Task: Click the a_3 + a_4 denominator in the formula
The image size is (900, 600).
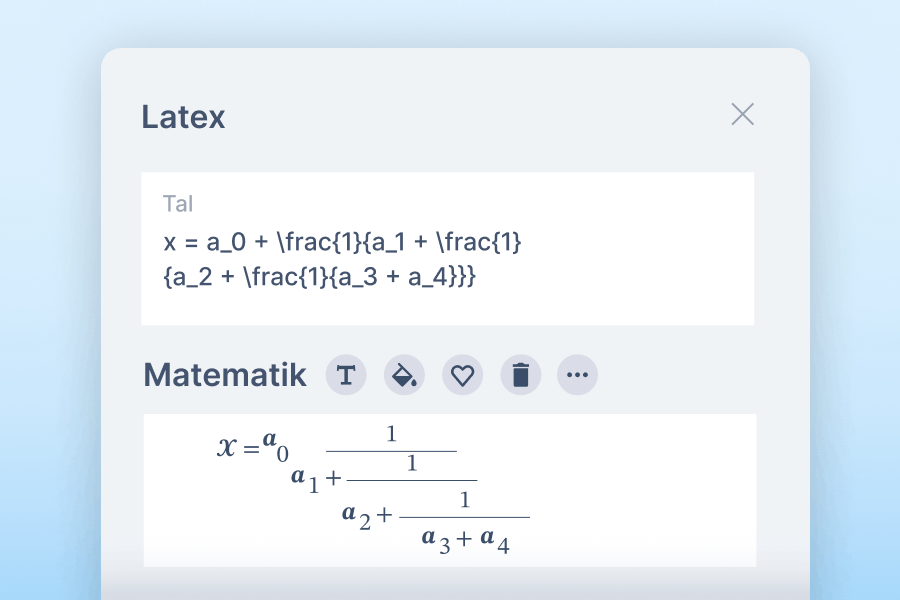Action: pyautogui.click(x=465, y=538)
